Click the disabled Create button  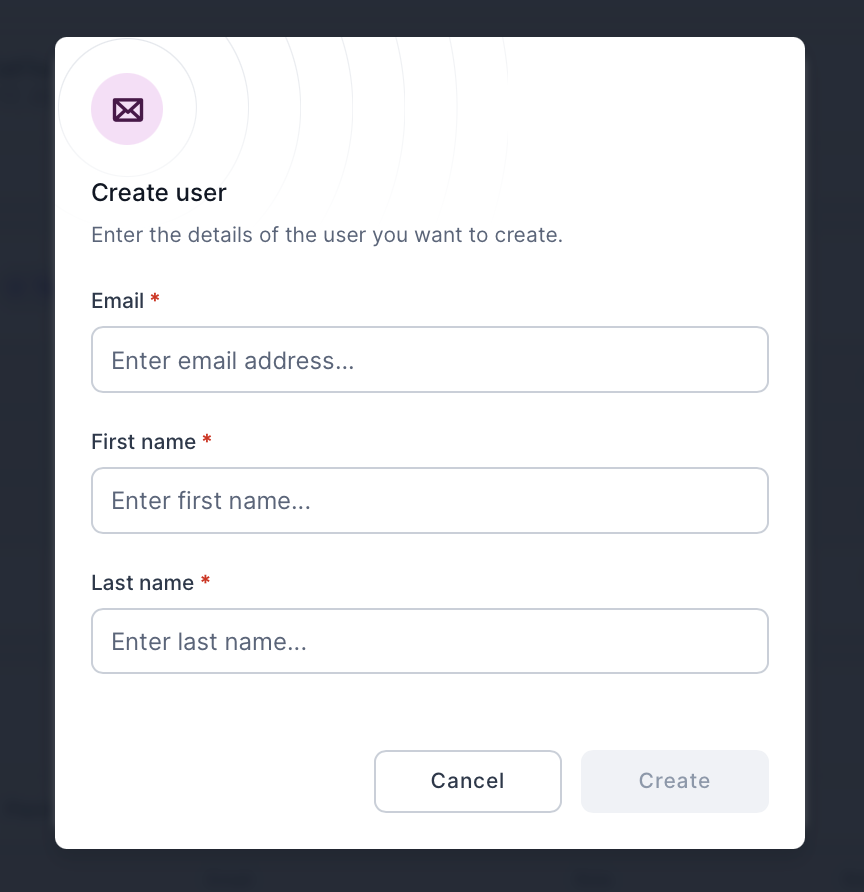click(x=674, y=781)
